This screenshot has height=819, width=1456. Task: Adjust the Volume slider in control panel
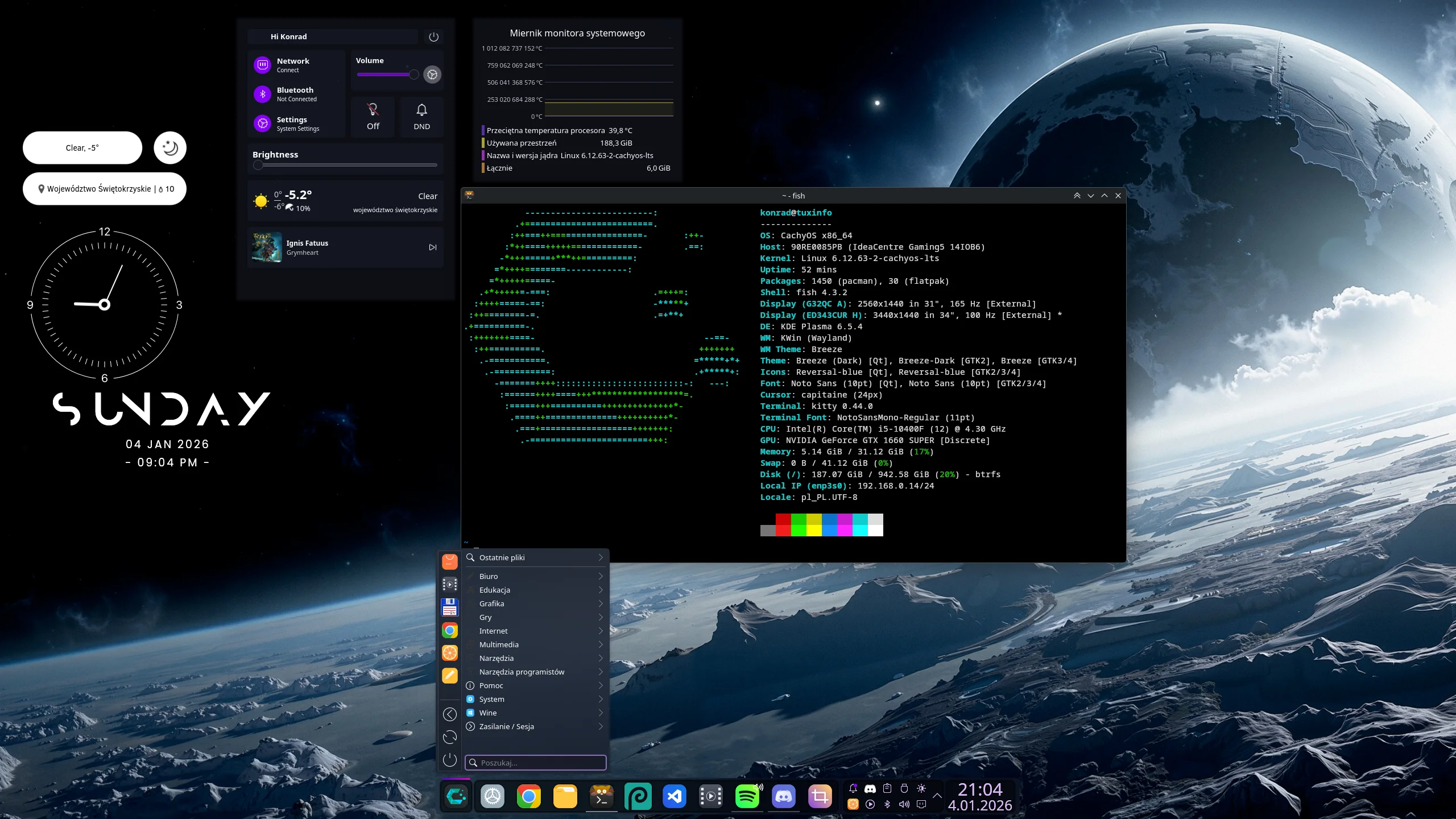[x=388, y=75]
